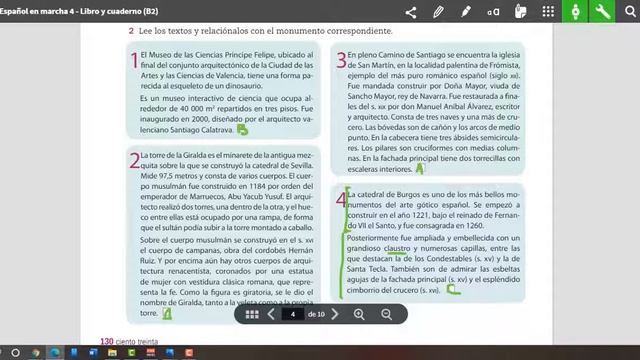Open search with the magnifier icon
The width and height of the screenshot is (640, 360).
click(x=630, y=11)
